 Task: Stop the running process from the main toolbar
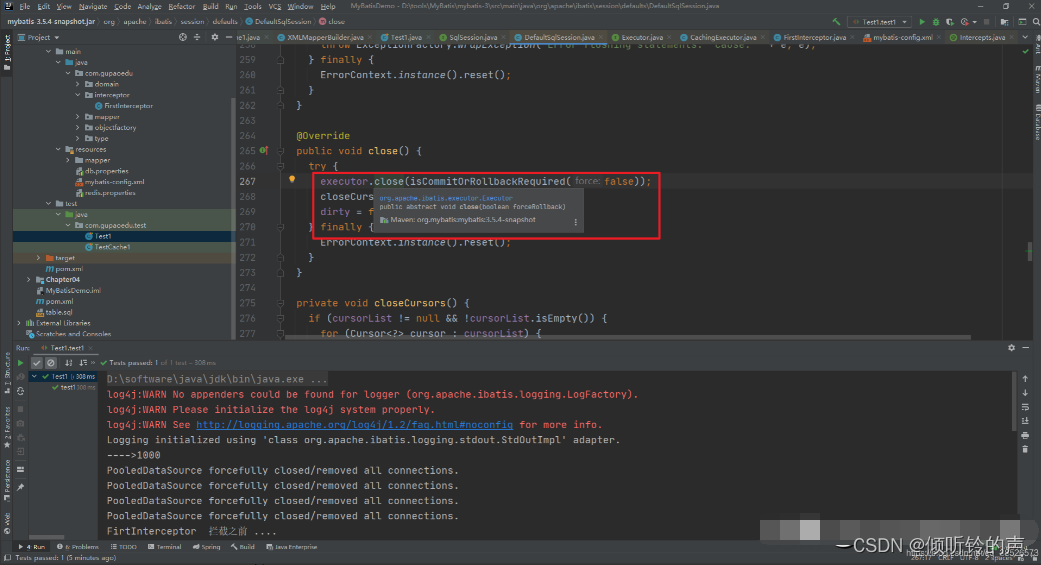(987, 22)
